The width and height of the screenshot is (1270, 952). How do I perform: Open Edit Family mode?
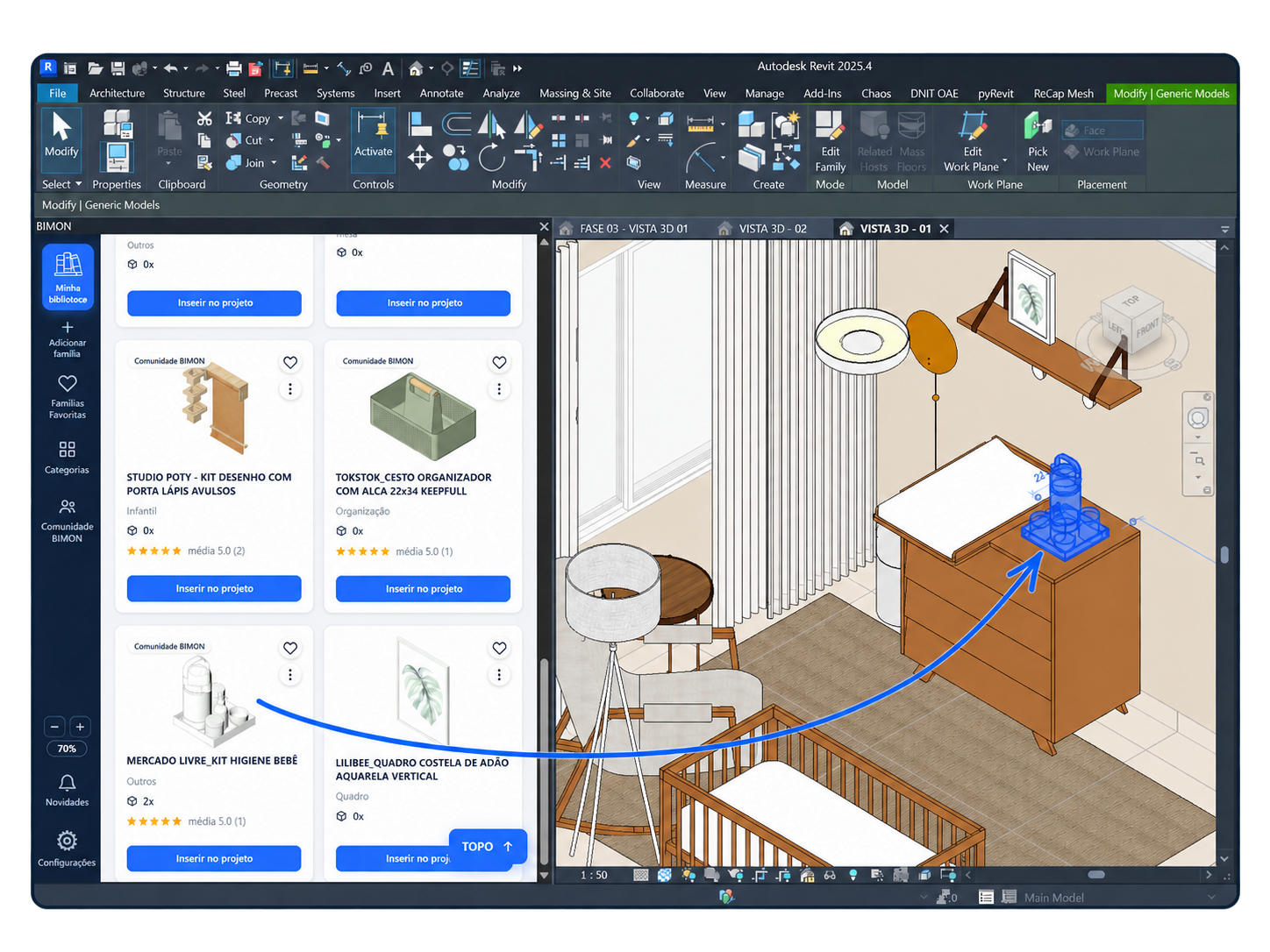click(830, 141)
